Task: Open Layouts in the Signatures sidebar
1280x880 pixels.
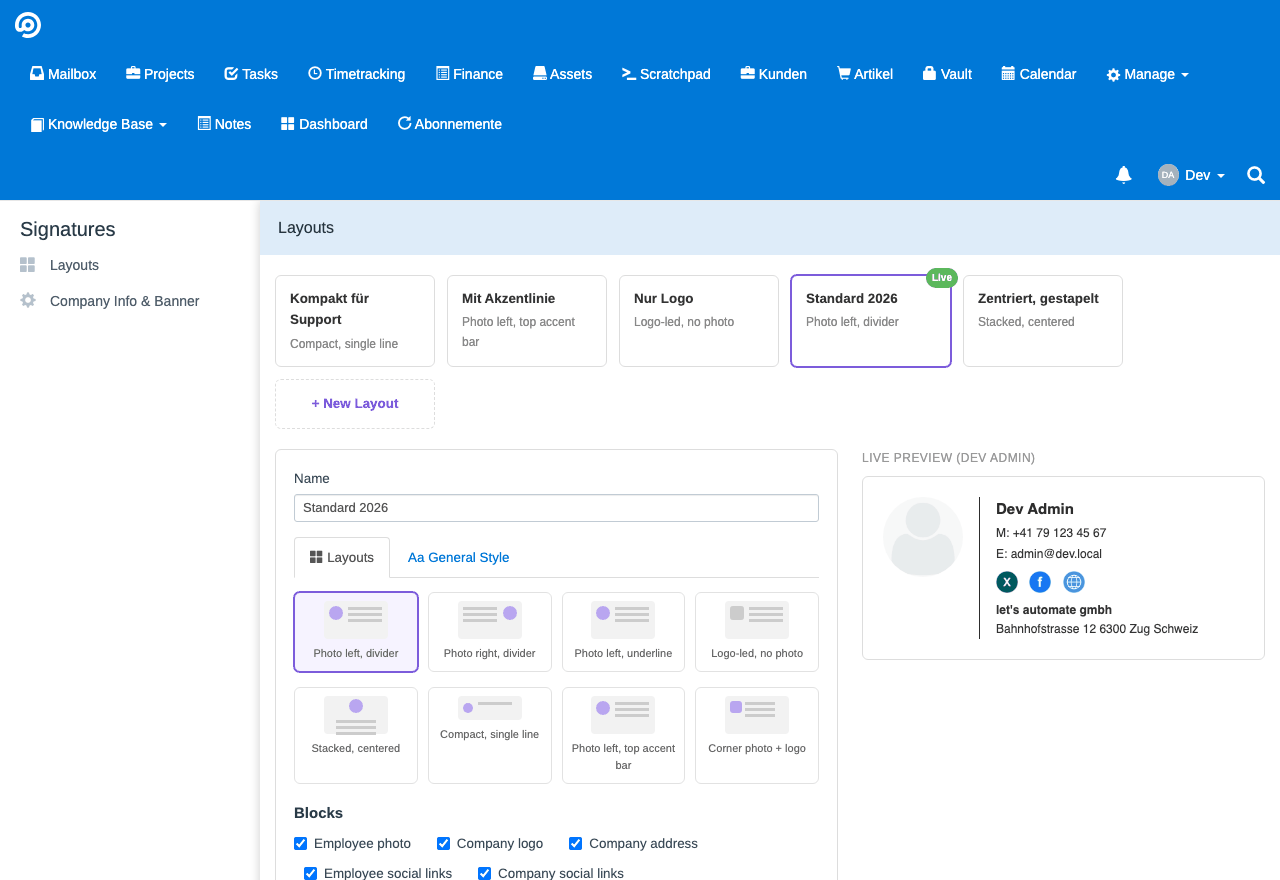Action: click(74, 265)
